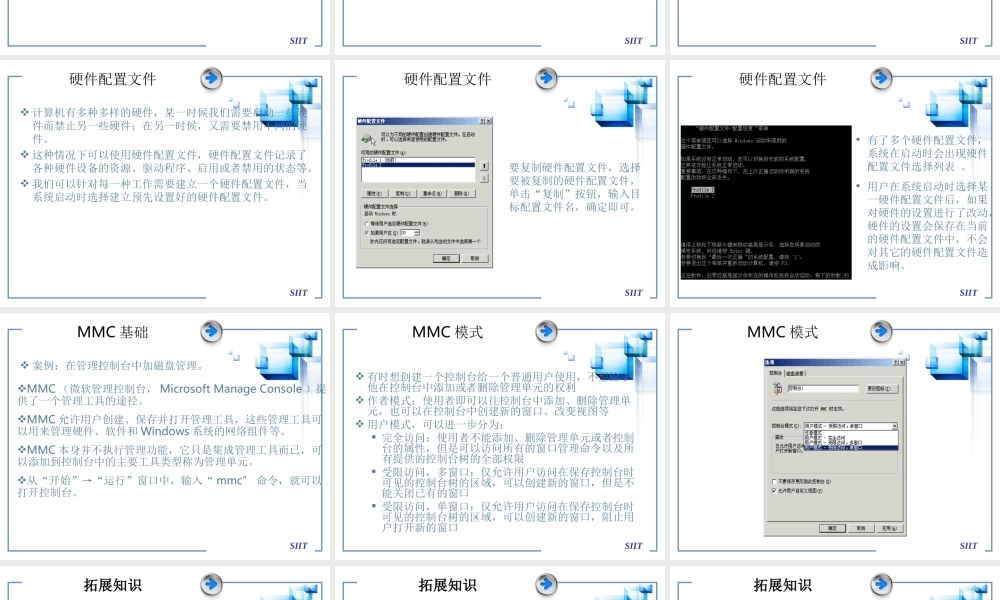Click bullet starting 作者模式
This screenshot has width=1000, height=600.
[494, 406]
